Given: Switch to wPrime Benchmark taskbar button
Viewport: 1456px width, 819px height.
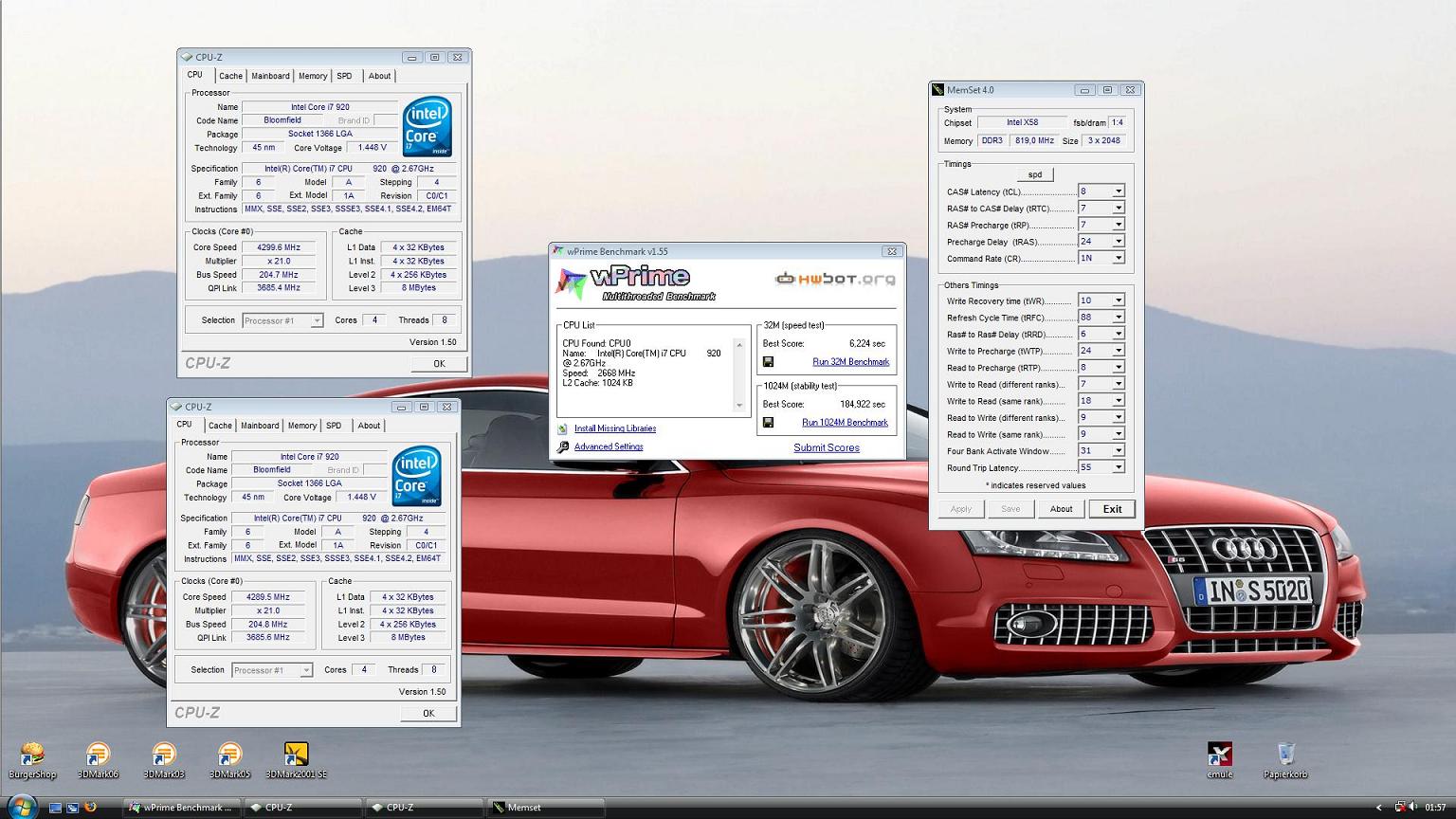Looking at the screenshot, I should click(x=180, y=808).
